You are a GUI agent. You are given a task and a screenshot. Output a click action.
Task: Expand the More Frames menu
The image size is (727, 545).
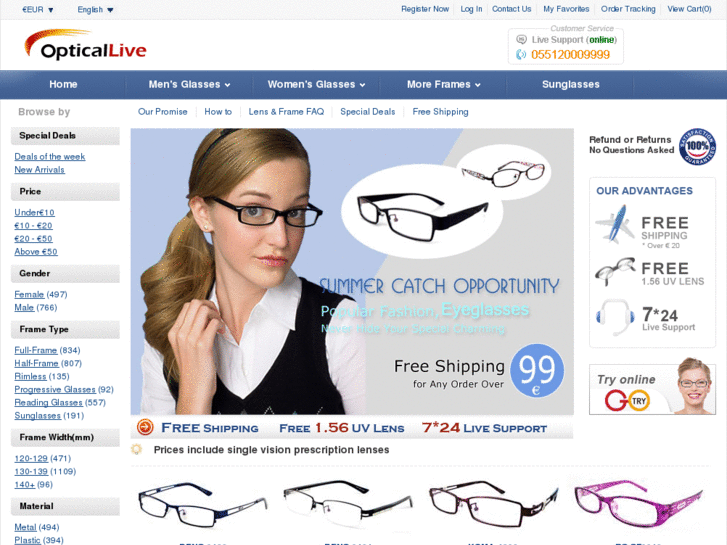coord(443,84)
